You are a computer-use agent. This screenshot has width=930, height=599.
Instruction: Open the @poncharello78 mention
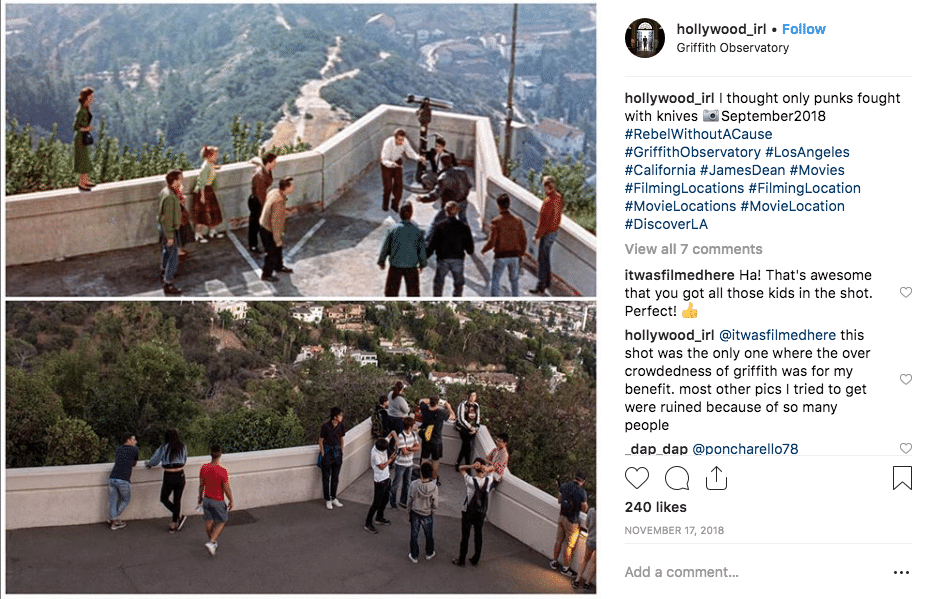pos(745,449)
